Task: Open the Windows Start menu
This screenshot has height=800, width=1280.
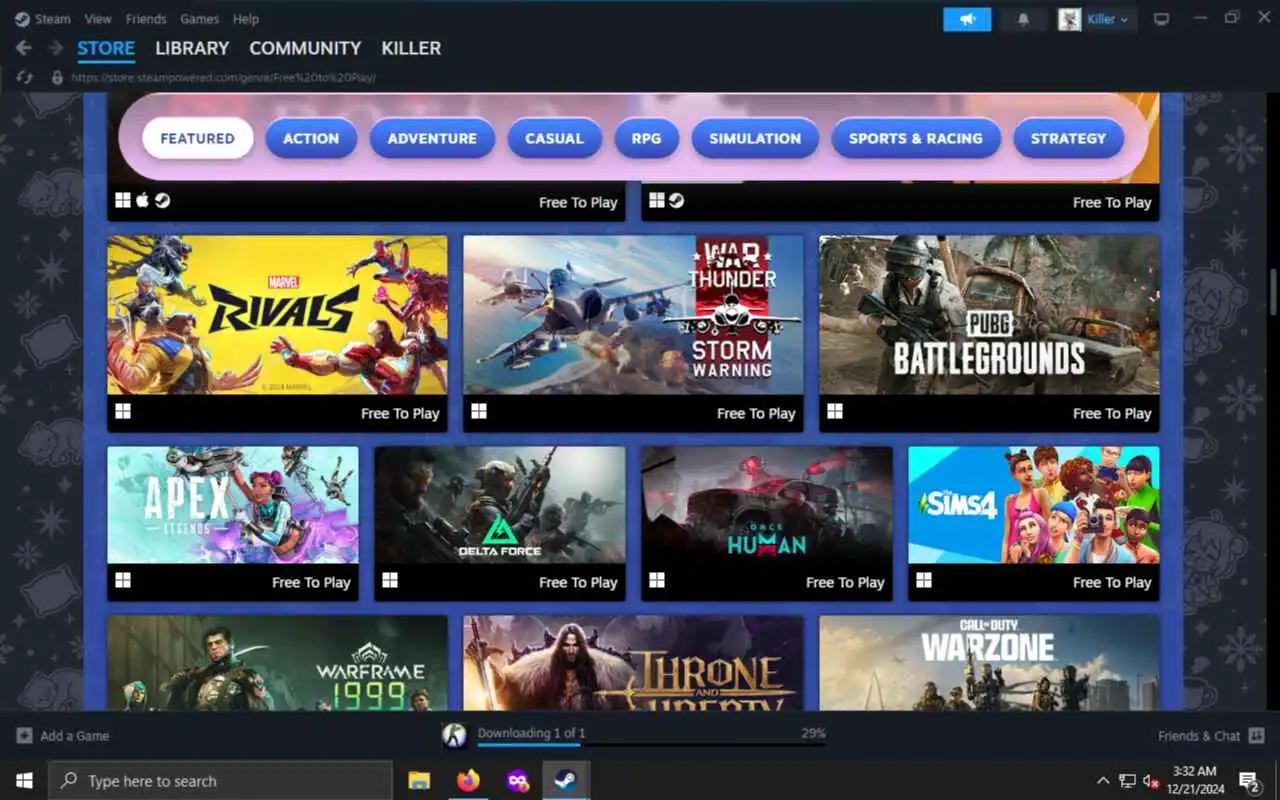Action: [24, 781]
